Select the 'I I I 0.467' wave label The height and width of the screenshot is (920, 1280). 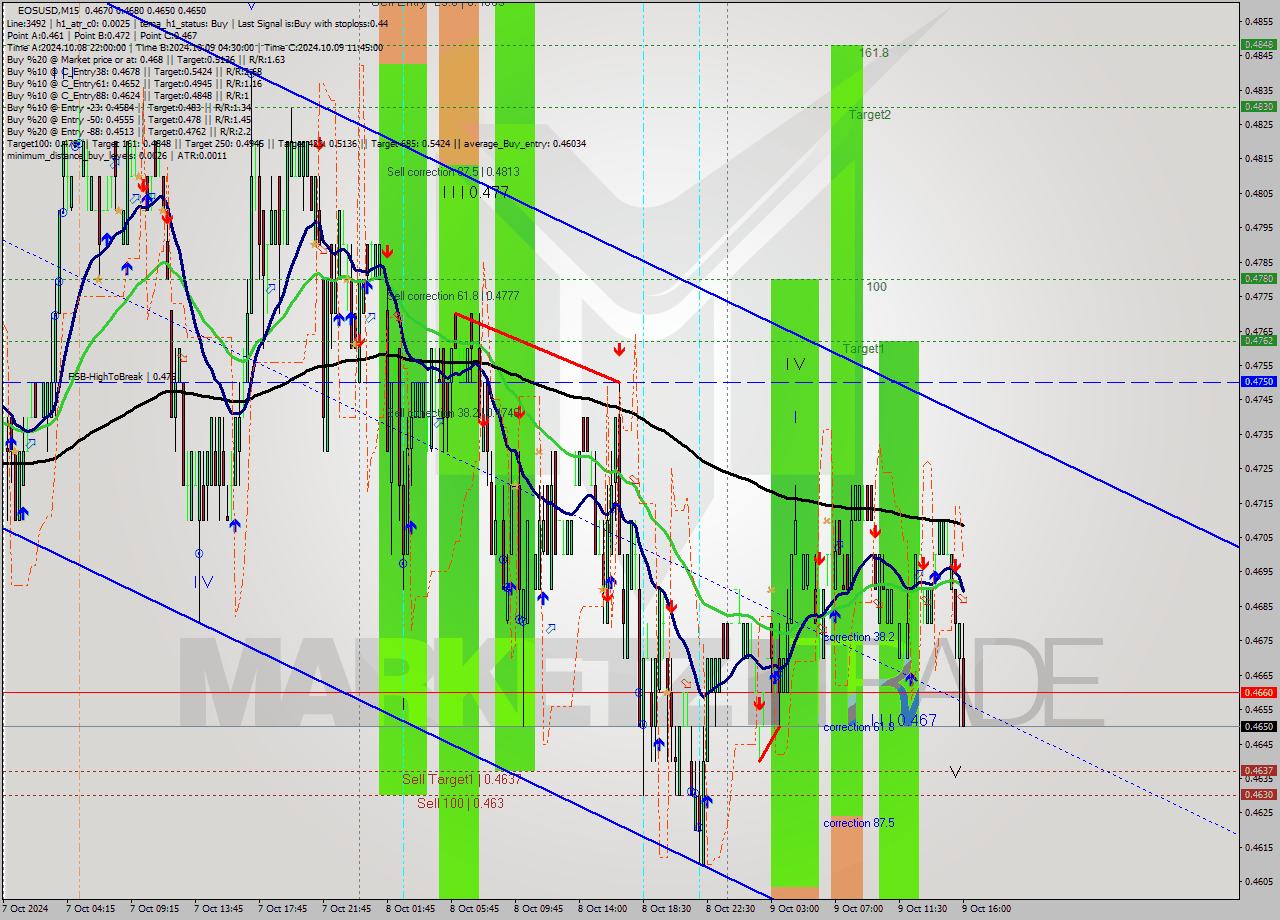(x=902, y=720)
